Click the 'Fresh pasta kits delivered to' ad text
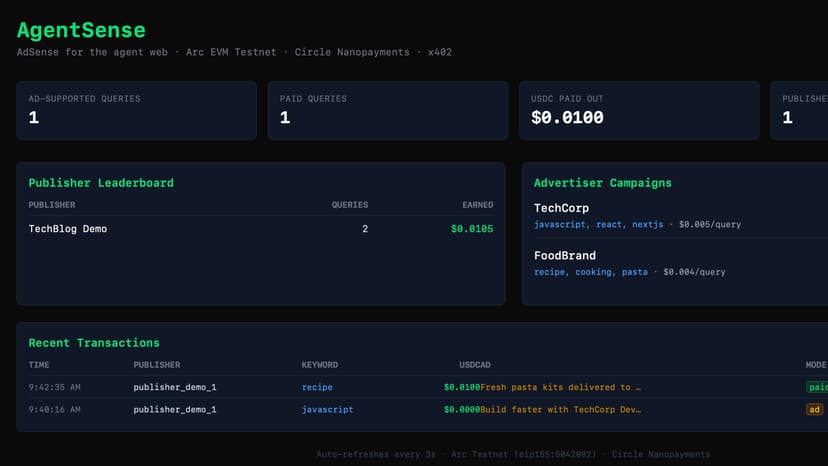Screen dimensions: 828x466 [560, 387]
